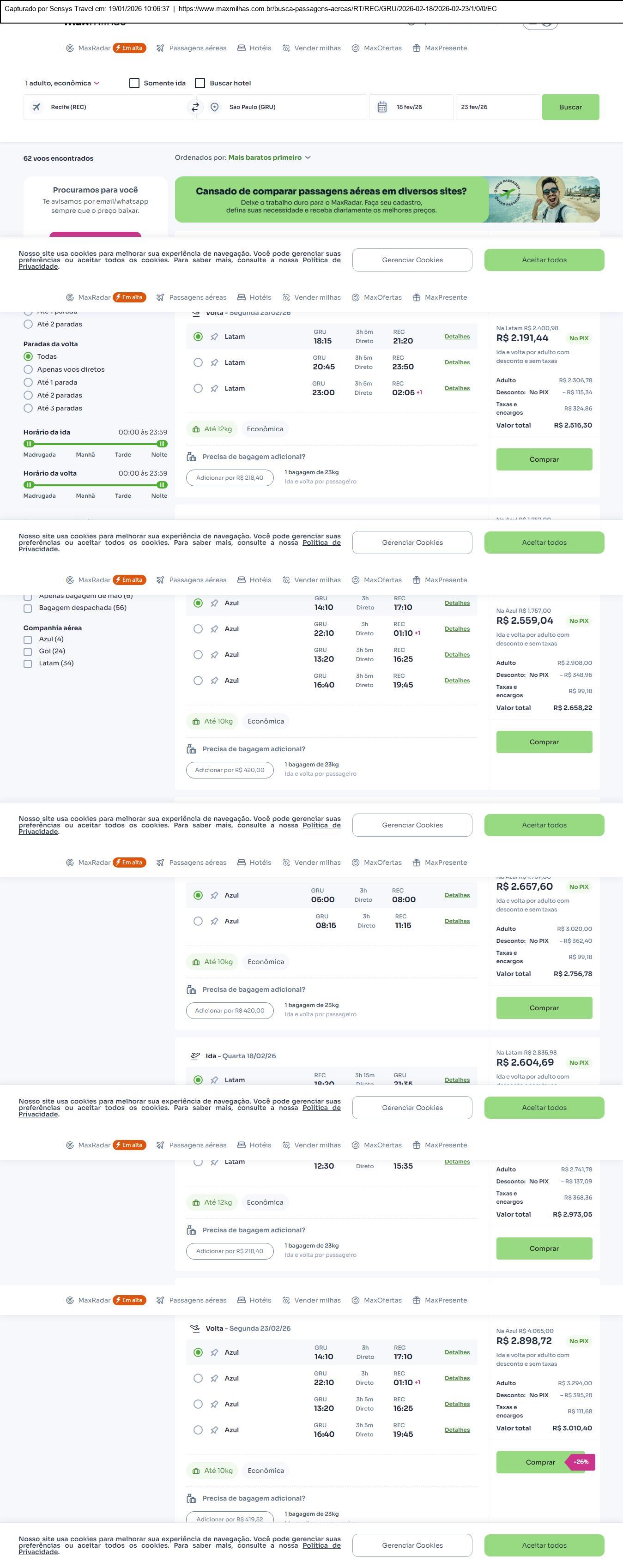Screen dimensions: 623x1568
Task: Open 'Detalhes' link for Latam 18:15 flight
Action: click(457, 337)
